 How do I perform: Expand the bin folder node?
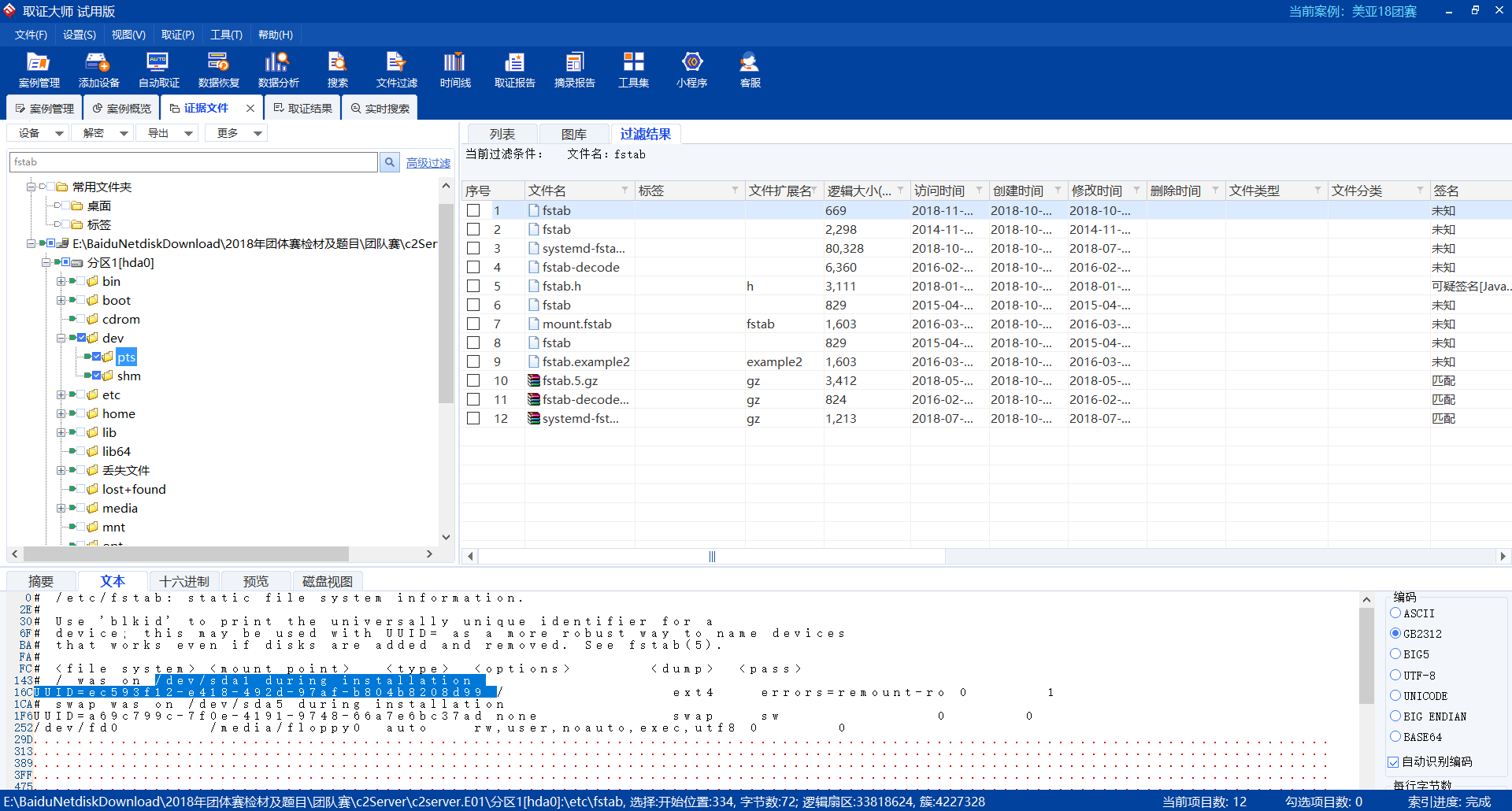(x=61, y=281)
